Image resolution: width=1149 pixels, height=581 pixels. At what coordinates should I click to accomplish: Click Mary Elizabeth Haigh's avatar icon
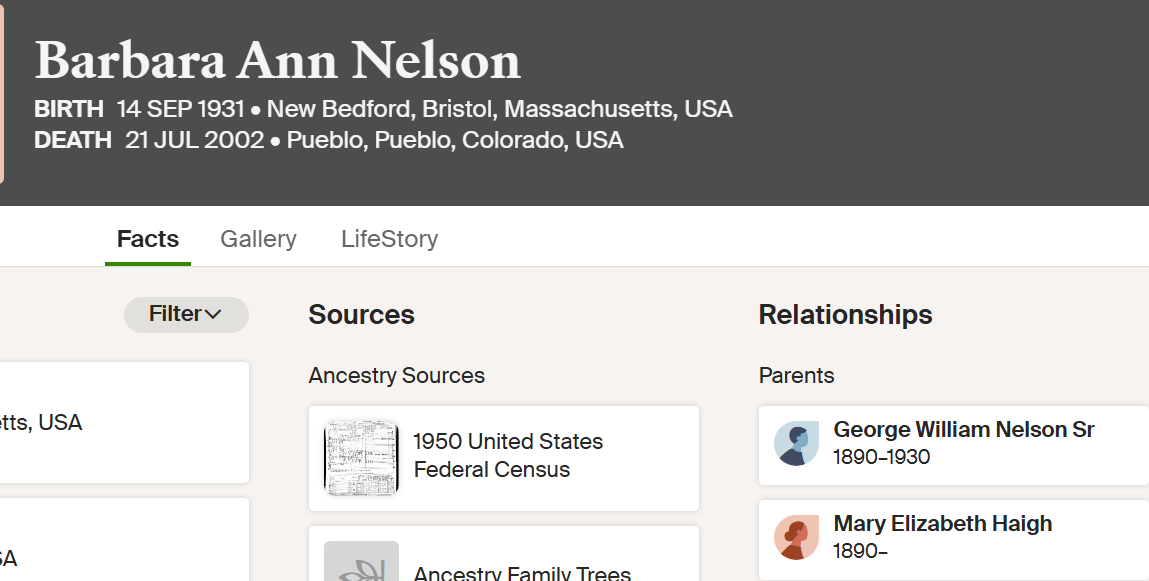(797, 538)
